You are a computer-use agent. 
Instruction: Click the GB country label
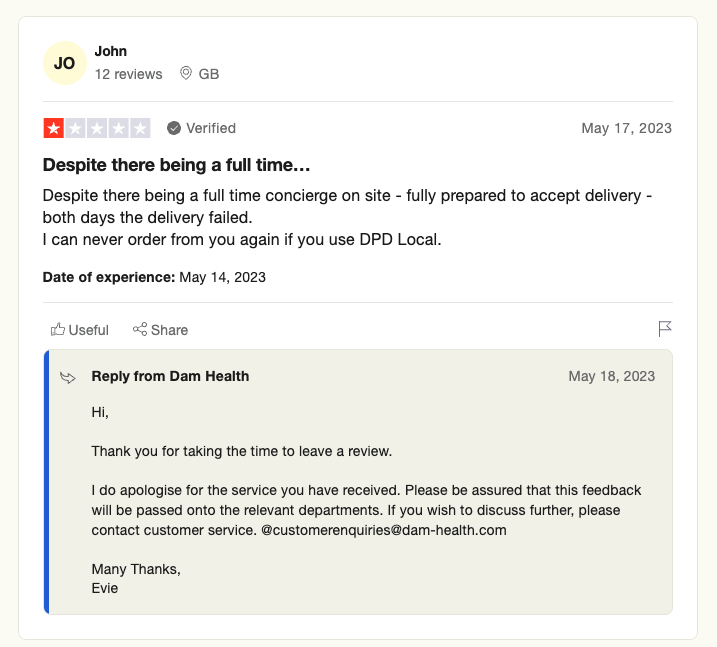tap(209, 74)
